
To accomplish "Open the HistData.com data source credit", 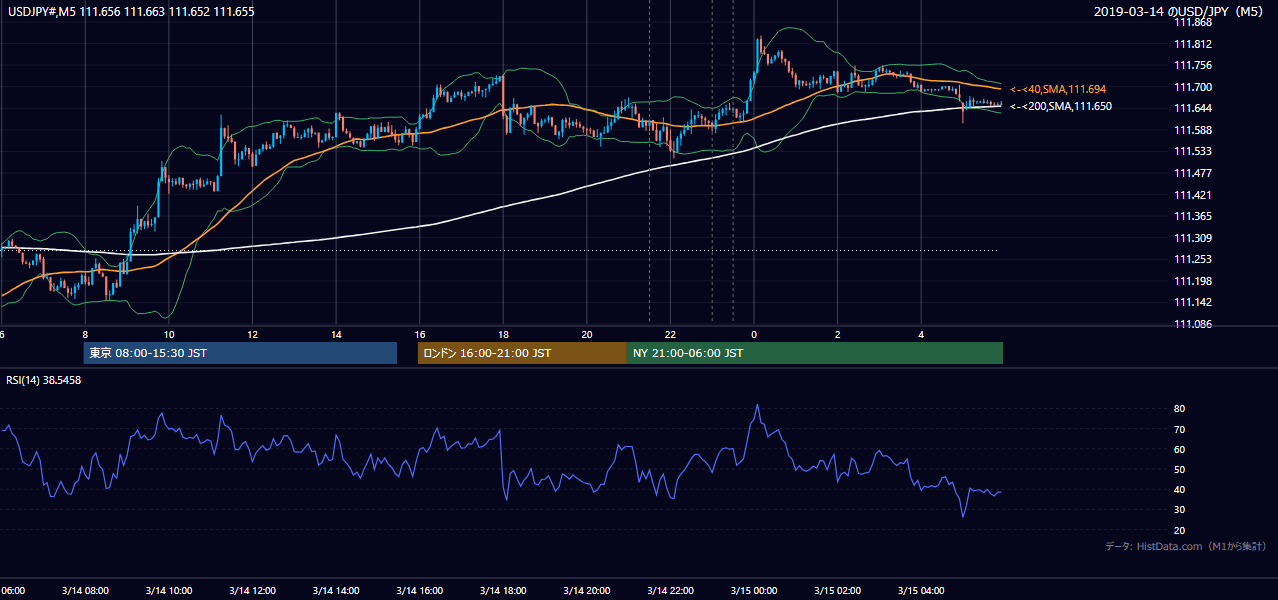I will 1186,546.
